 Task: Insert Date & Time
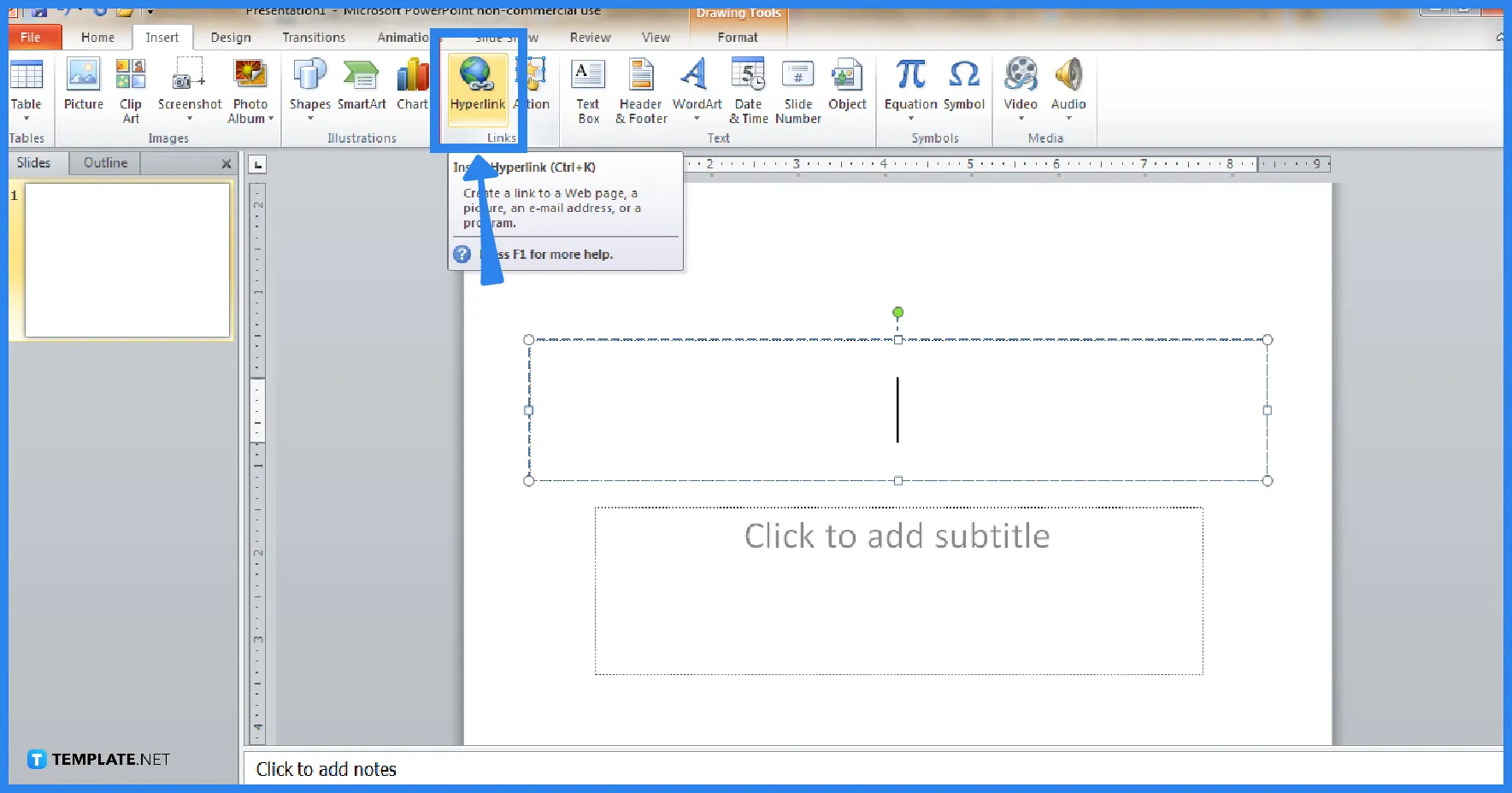click(748, 90)
